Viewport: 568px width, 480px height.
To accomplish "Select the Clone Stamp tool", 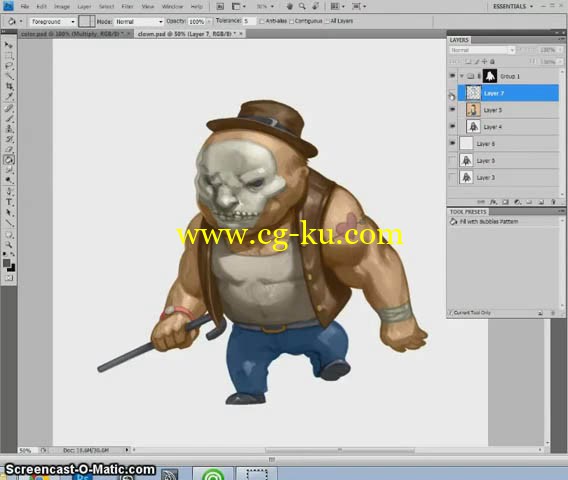I will click(x=8, y=129).
